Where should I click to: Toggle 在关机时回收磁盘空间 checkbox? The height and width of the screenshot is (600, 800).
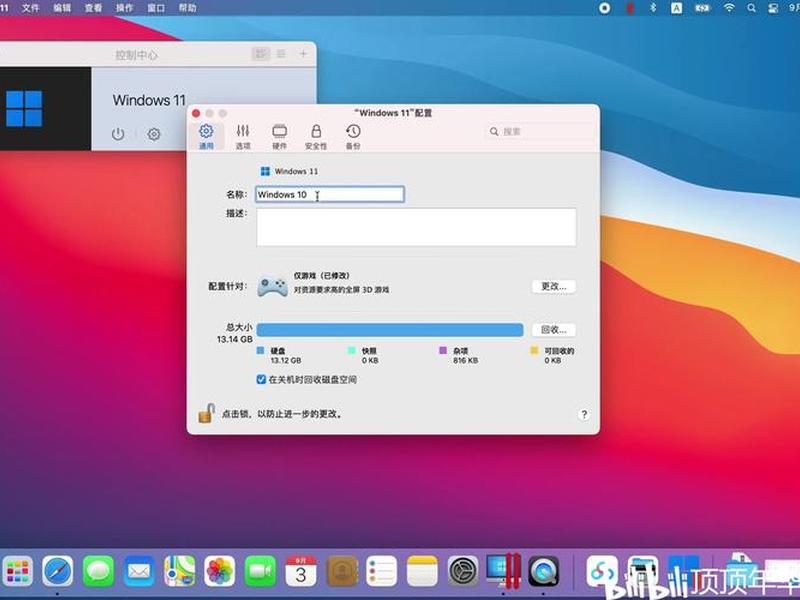[x=261, y=380]
